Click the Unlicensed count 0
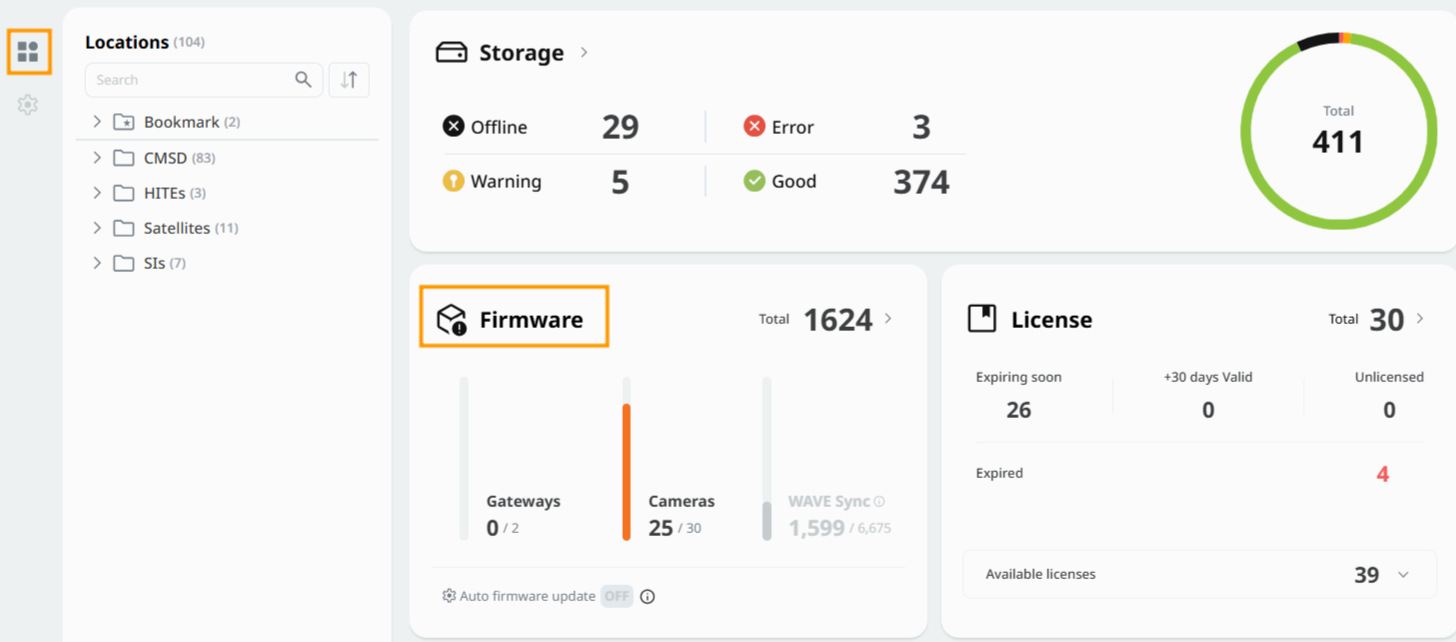 coord(1389,410)
